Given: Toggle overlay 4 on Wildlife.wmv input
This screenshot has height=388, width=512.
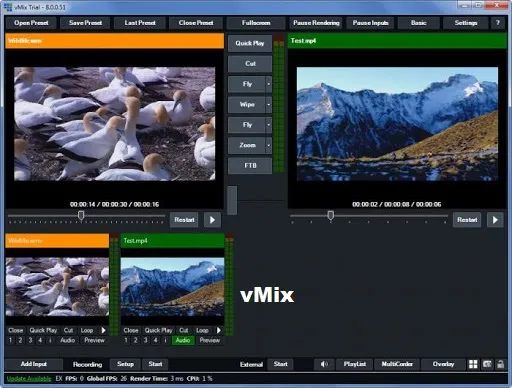Looking at the screenshot, I should 40,340.
